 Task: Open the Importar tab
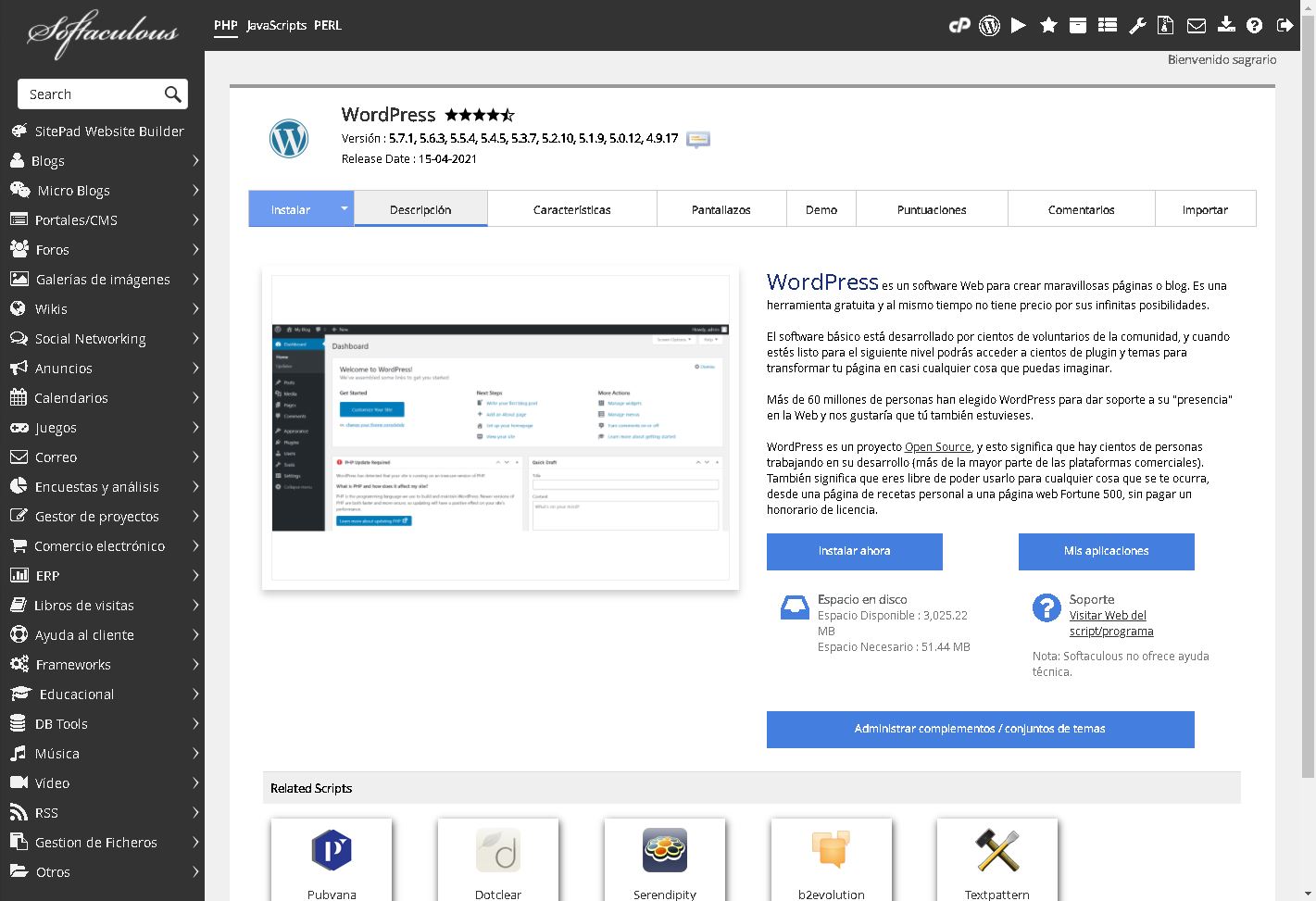[1205, 209]
